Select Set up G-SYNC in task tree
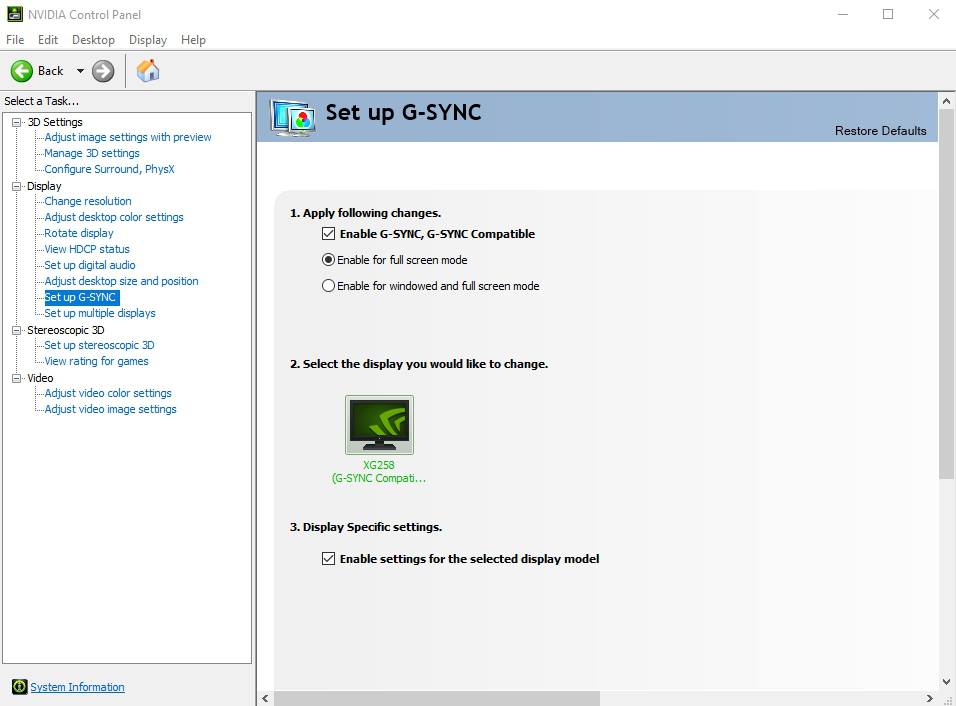This screenshot has height=706, width=956. coord(81,297)
